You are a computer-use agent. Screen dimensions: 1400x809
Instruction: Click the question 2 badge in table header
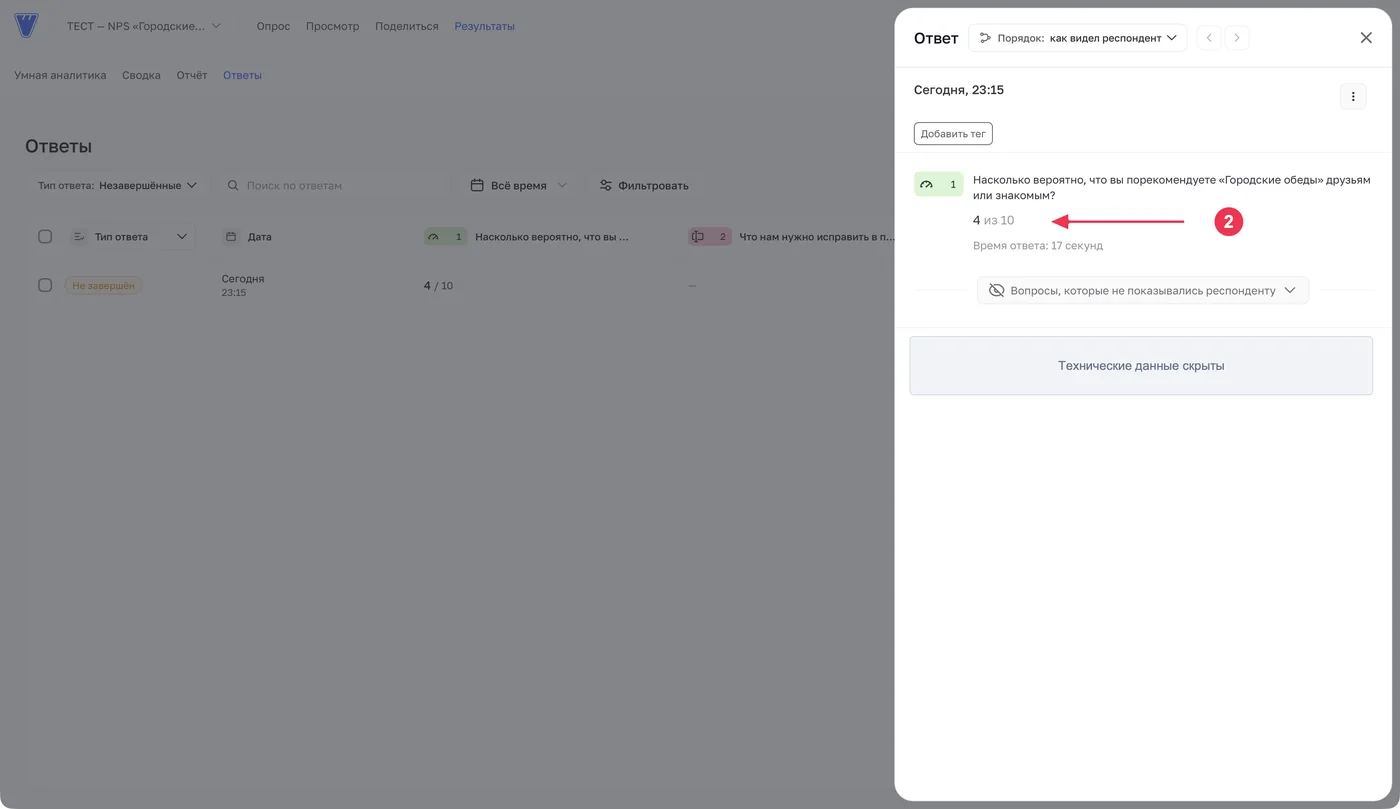point(709,237)
